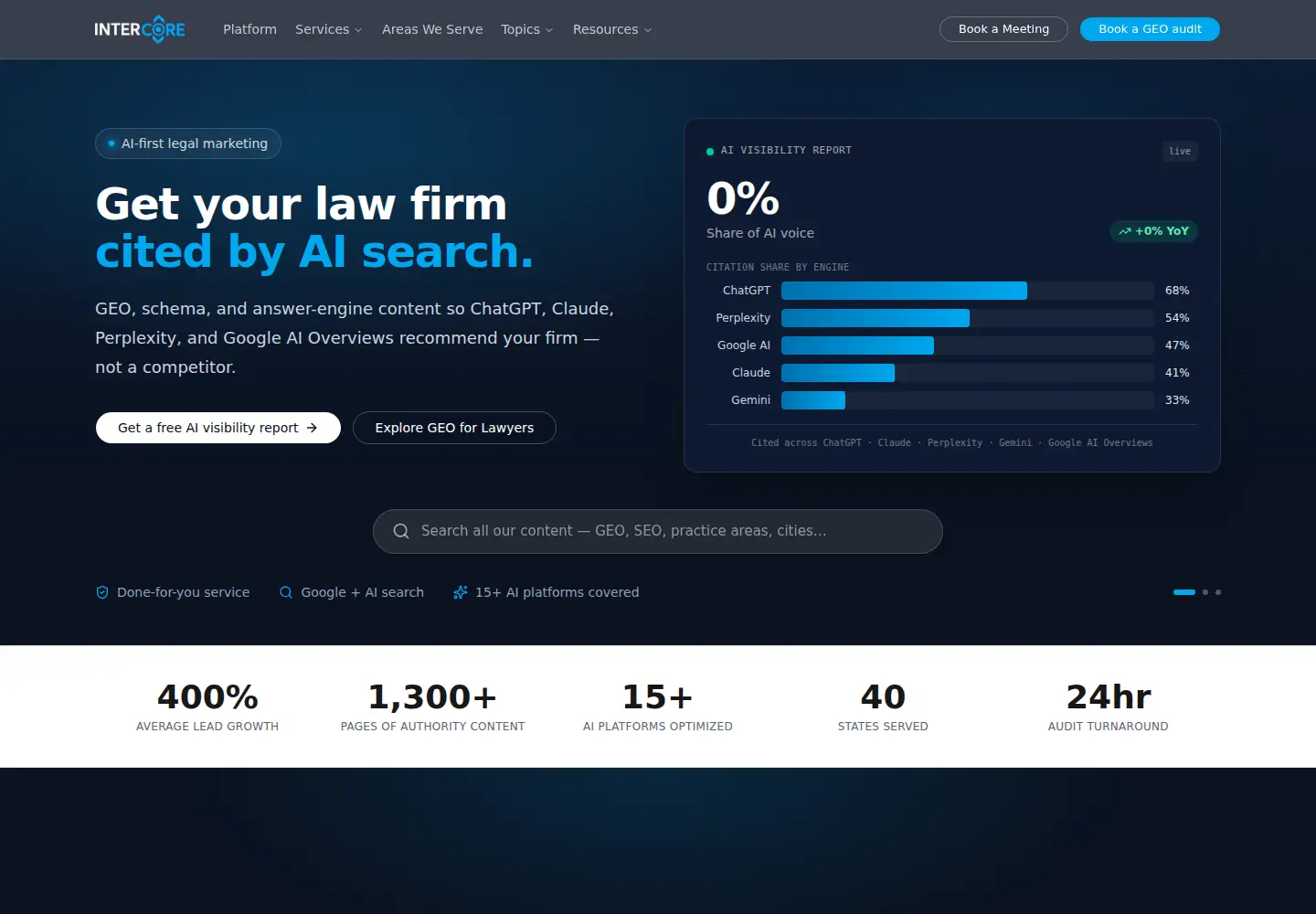1316x914 pixels.
Task: Click the 400% Average Lead Growth stat
Action: point(207,707)
